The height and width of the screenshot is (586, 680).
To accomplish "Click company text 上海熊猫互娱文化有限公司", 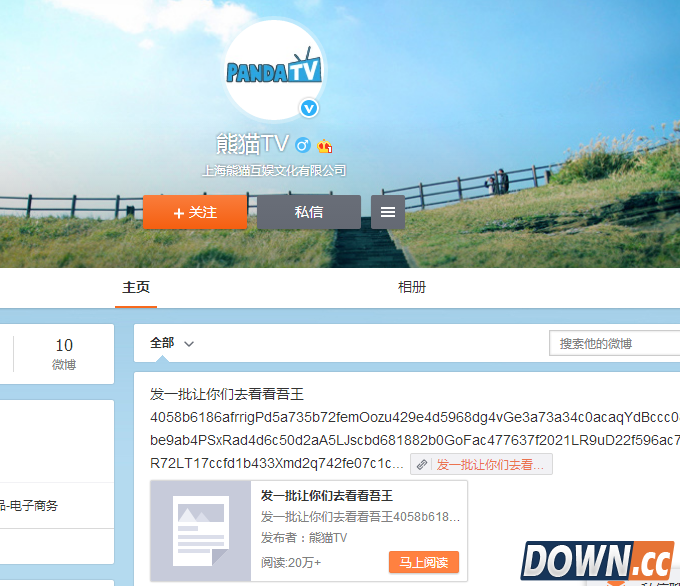I will coord(274,170).
